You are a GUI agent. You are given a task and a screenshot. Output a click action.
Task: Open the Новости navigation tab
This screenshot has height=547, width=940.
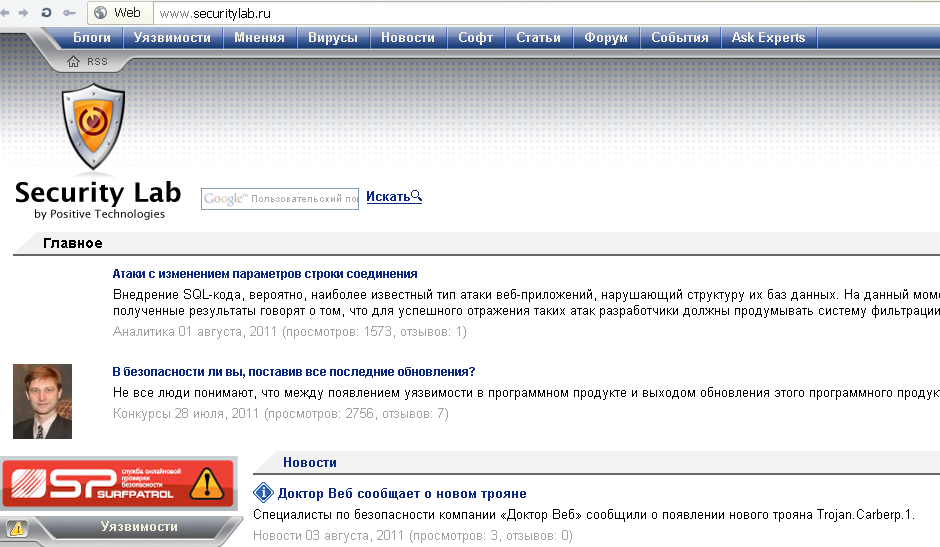pyautogui.click(x=408, y=37)
